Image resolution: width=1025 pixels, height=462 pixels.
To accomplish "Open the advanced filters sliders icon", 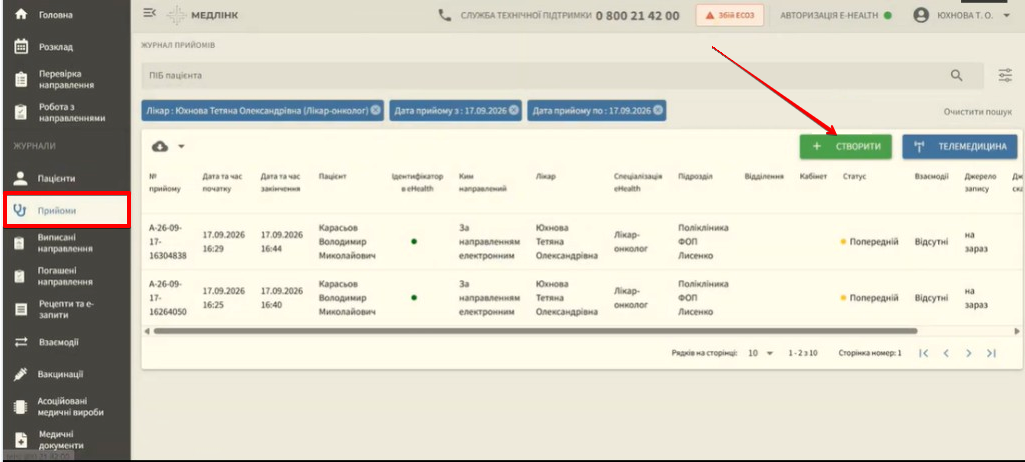I will [1005, 76].
